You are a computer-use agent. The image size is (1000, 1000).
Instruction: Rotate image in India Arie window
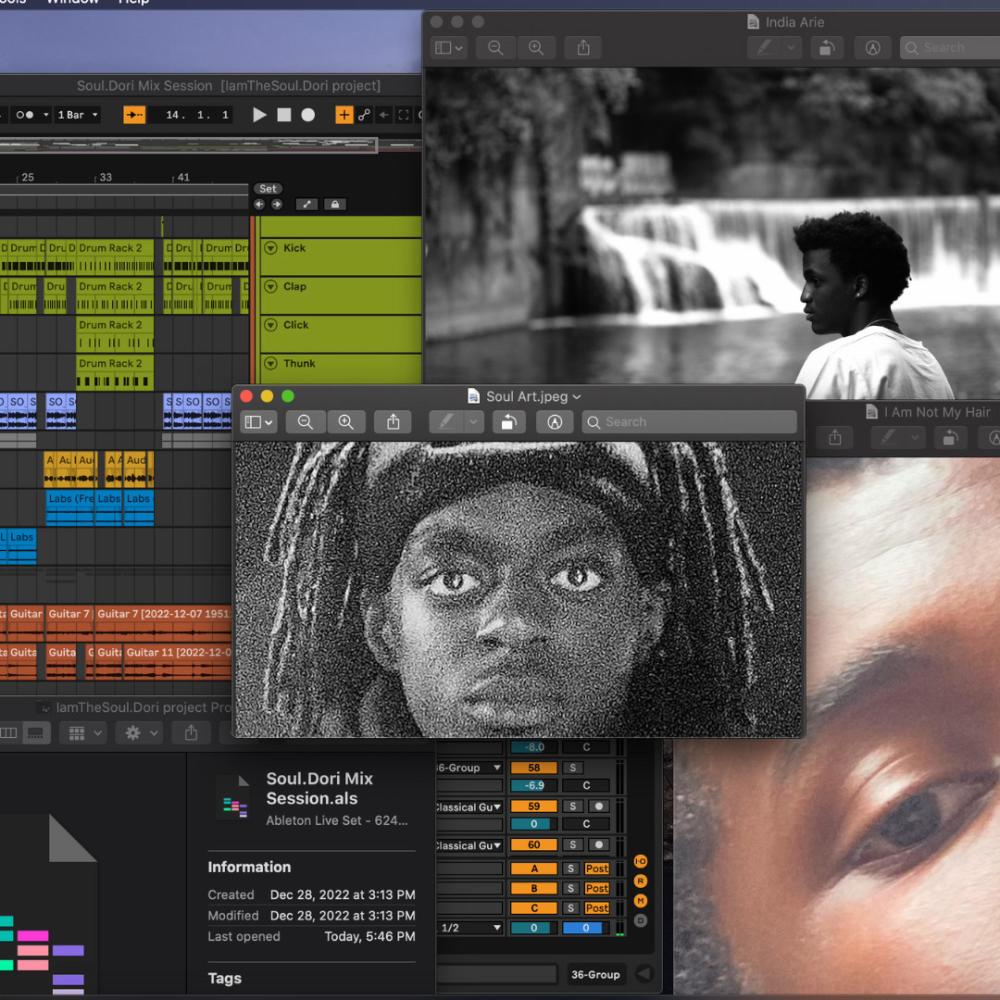point(827,48)
